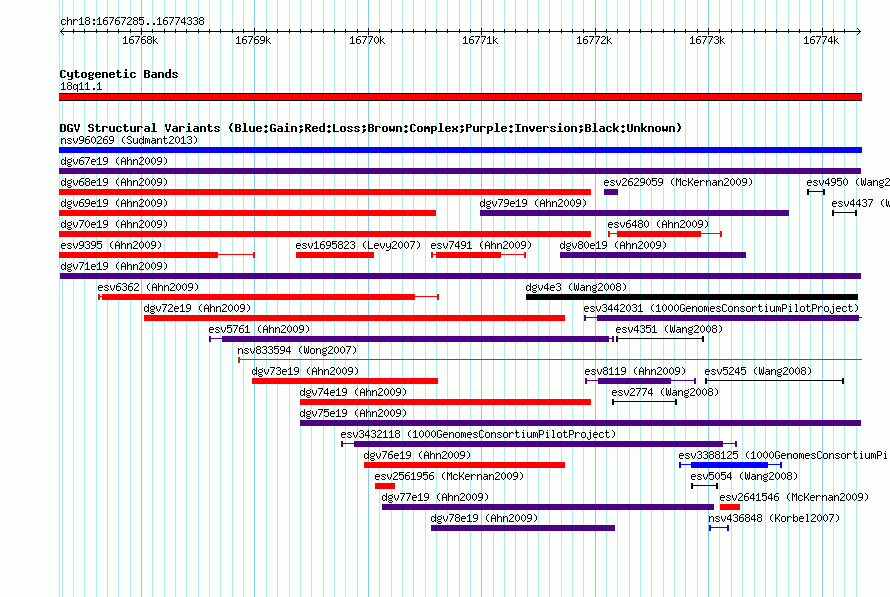Open dgv79e19 (Ahn2009) variant label
This screenshot has height=597, width=890.
click(533, 203)
